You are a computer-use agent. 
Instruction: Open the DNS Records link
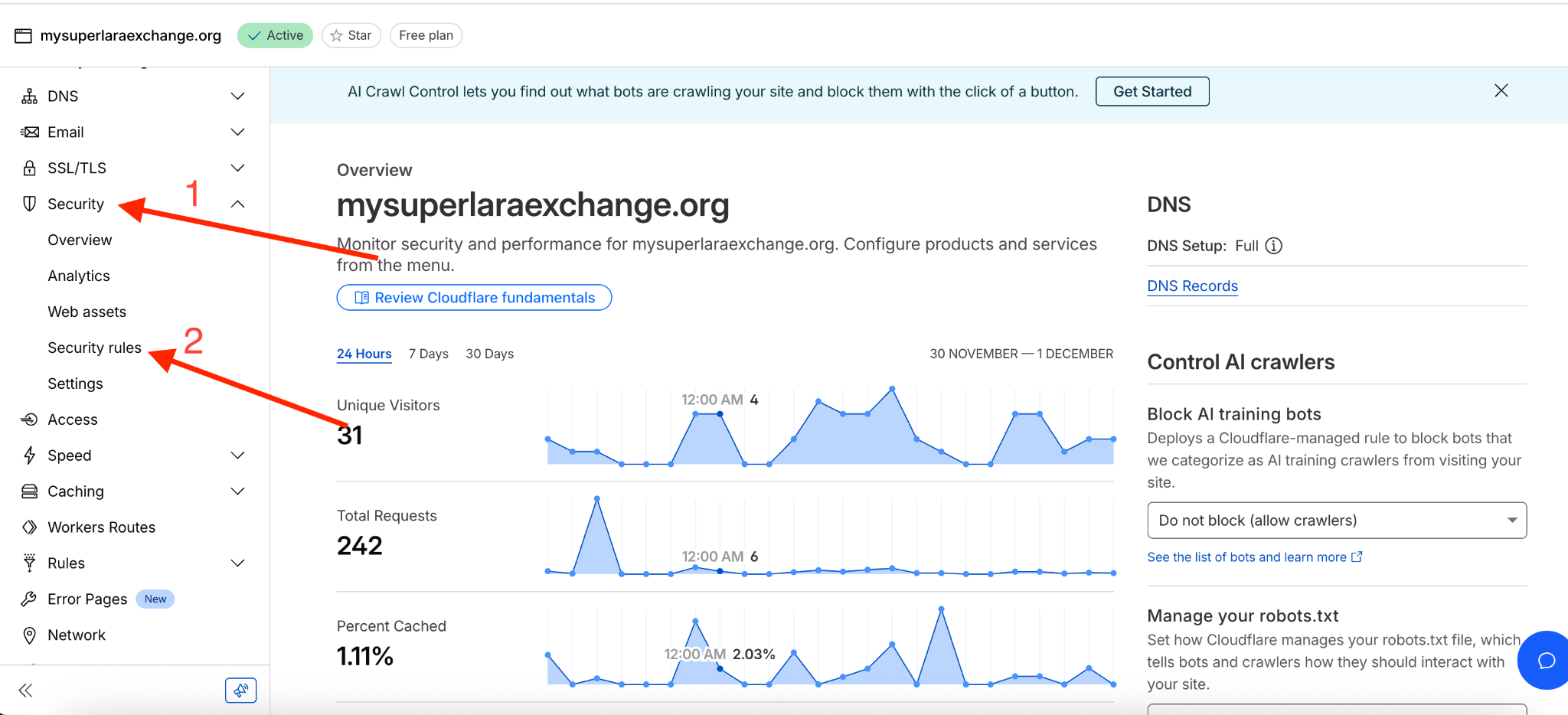tap(1192, 286)
